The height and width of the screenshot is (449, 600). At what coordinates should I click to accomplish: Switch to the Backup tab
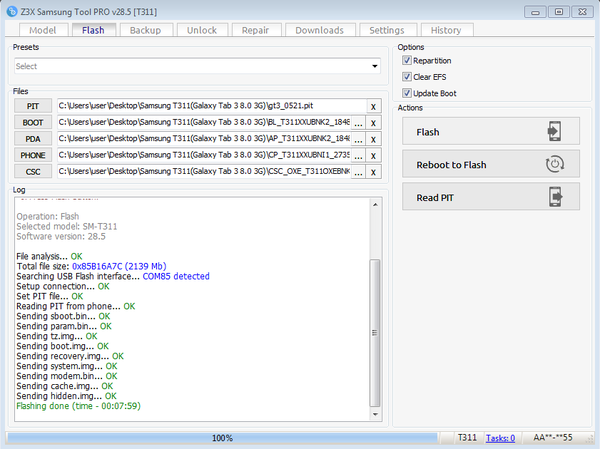(x=145, y=30)
